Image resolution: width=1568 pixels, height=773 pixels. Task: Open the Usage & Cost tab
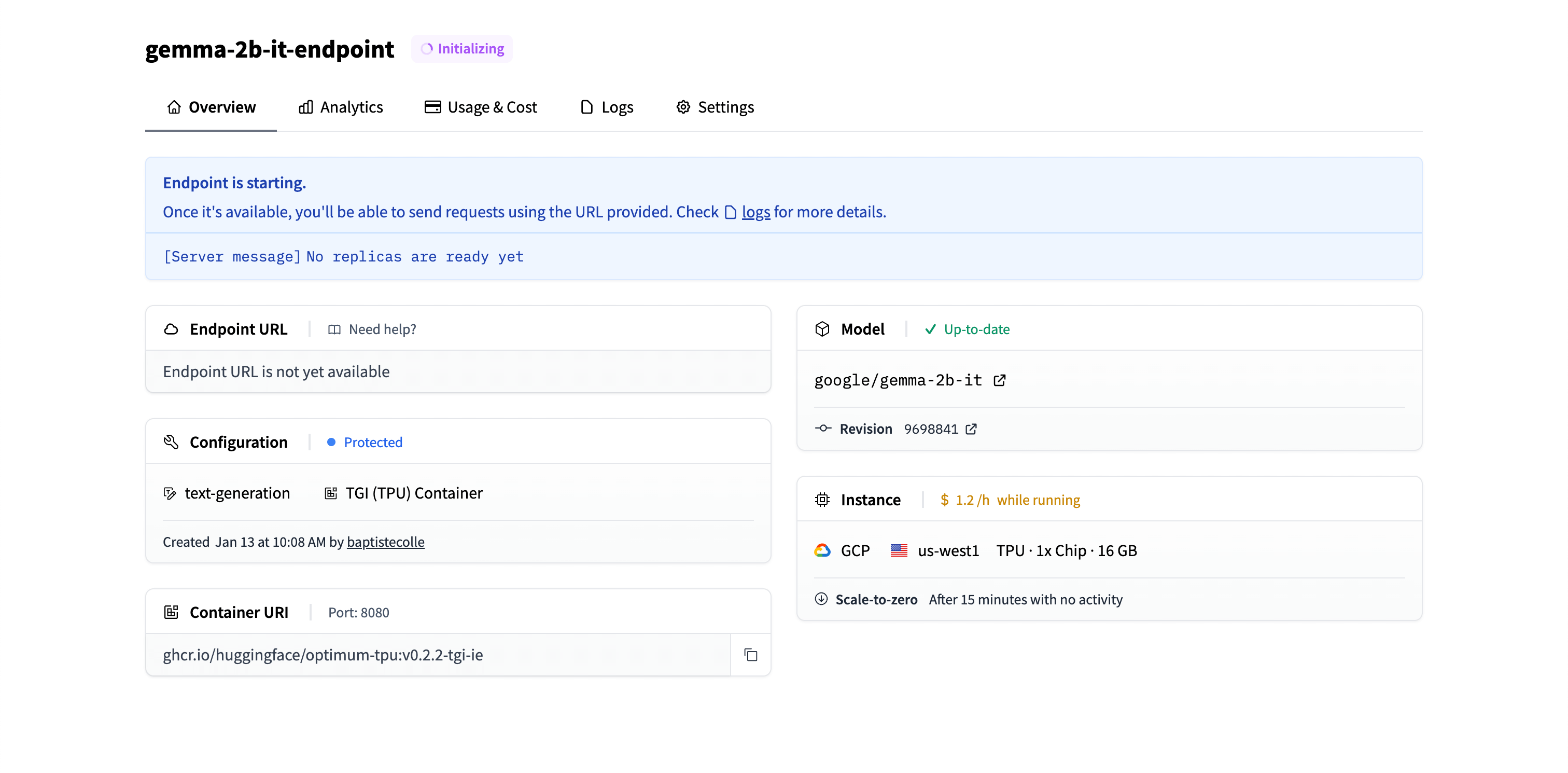480,107
